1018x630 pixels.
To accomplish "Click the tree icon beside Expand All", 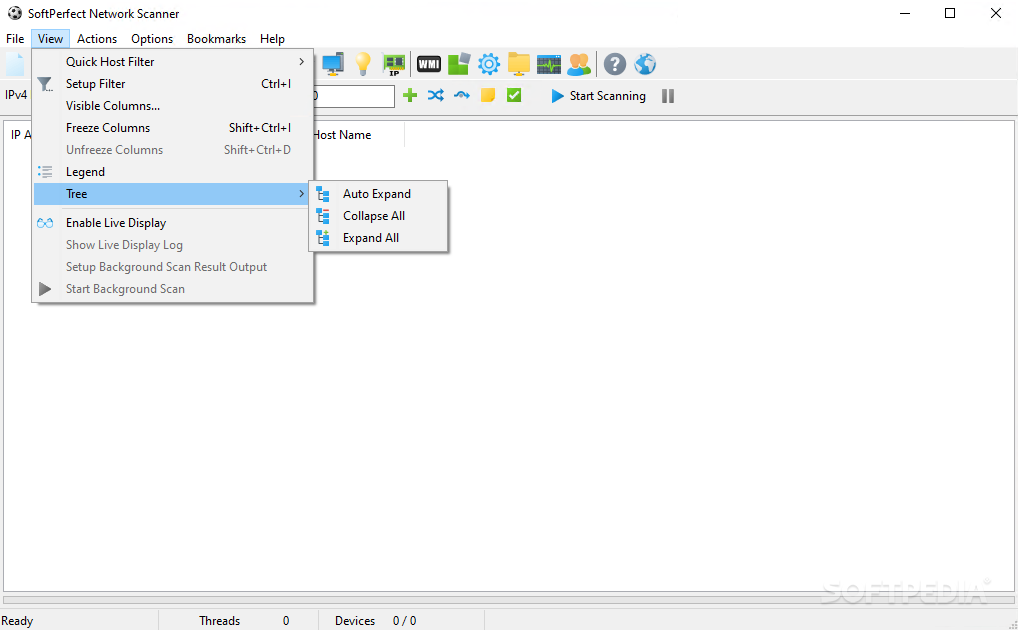I will 323,238.
